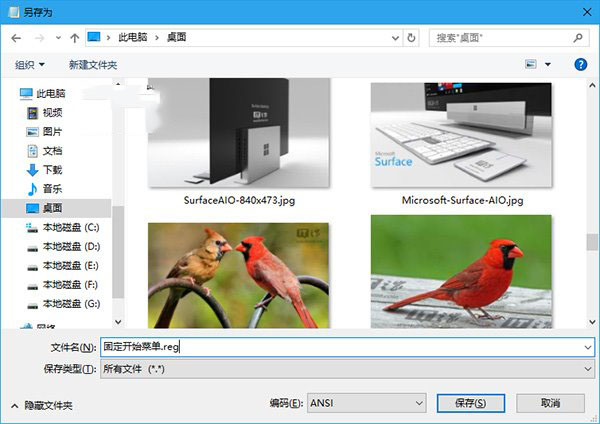Select the two cardinals photo thumbnail
Viewport: 600px width, 424px height.
[238, 276]
